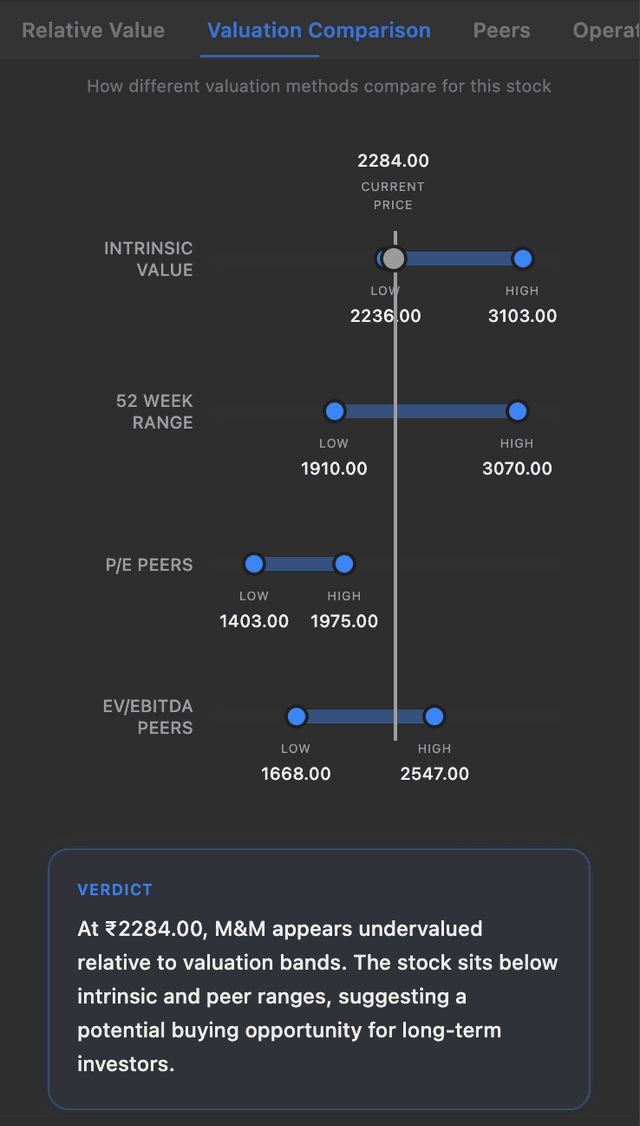Click the 52 Week Range low dot

tap(335, 411)
